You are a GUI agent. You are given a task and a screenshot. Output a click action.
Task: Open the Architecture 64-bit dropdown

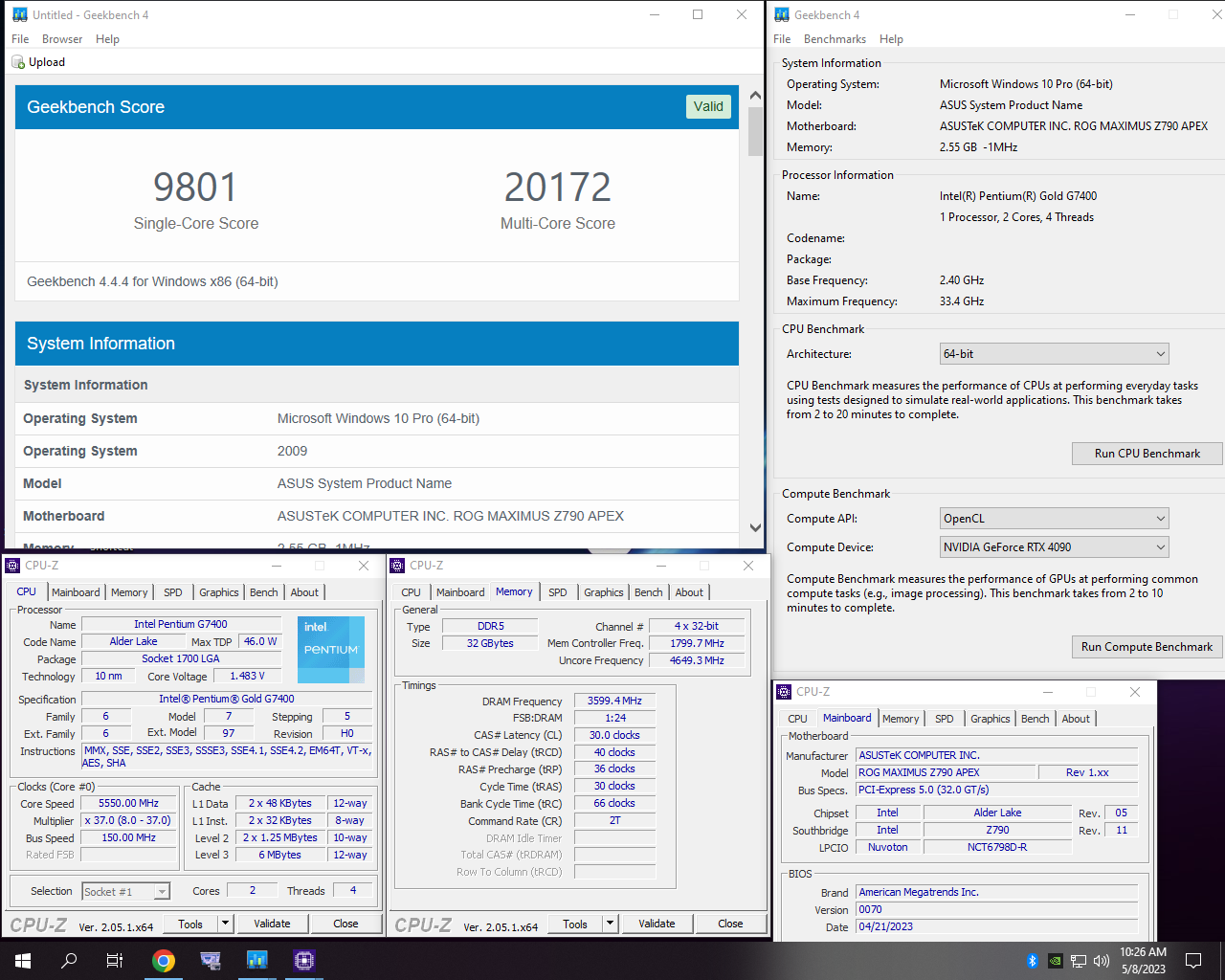tap(1055, 354)
